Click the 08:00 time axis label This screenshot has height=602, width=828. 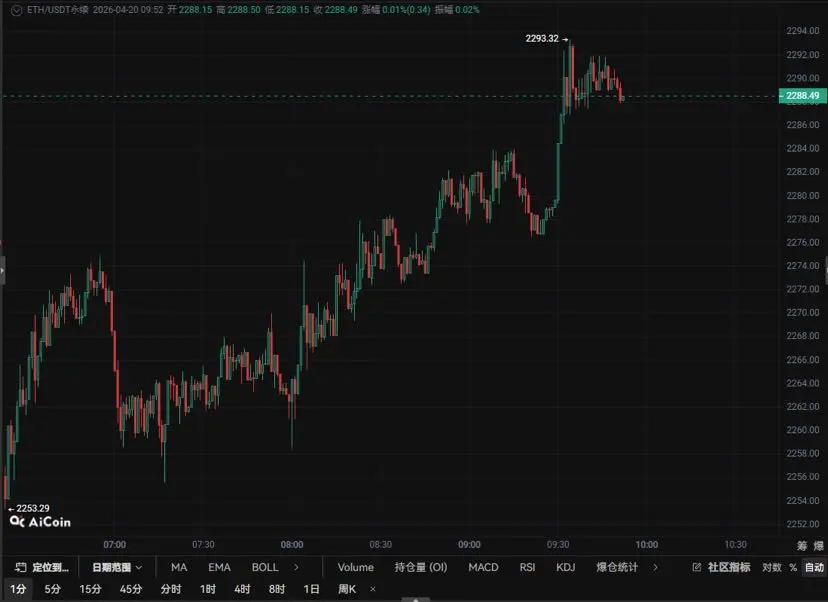coord(292,544)
